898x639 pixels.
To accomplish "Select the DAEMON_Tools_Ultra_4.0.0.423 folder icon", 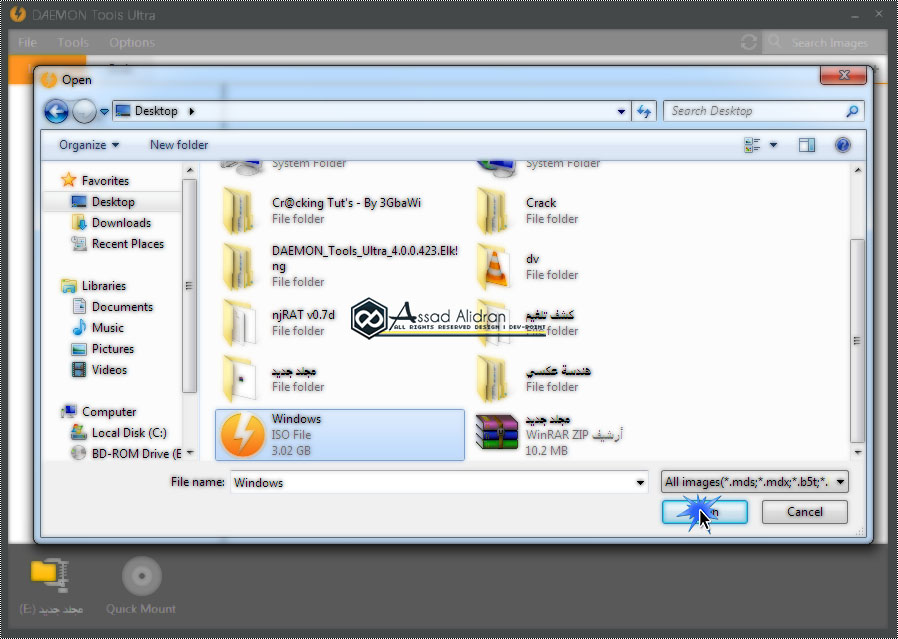I will point(239,267).
